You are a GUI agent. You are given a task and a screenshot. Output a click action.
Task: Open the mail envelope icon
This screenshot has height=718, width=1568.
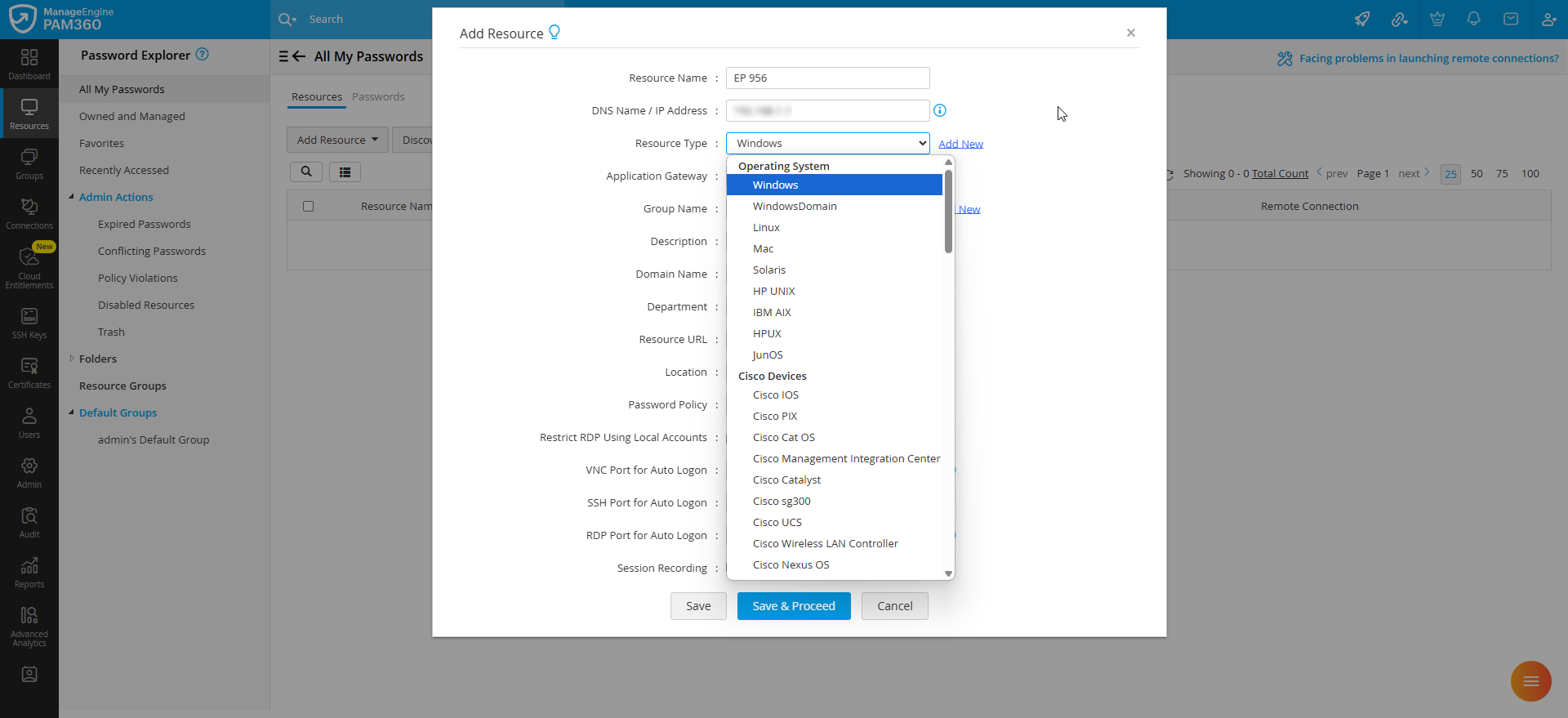click(1511, 19)
